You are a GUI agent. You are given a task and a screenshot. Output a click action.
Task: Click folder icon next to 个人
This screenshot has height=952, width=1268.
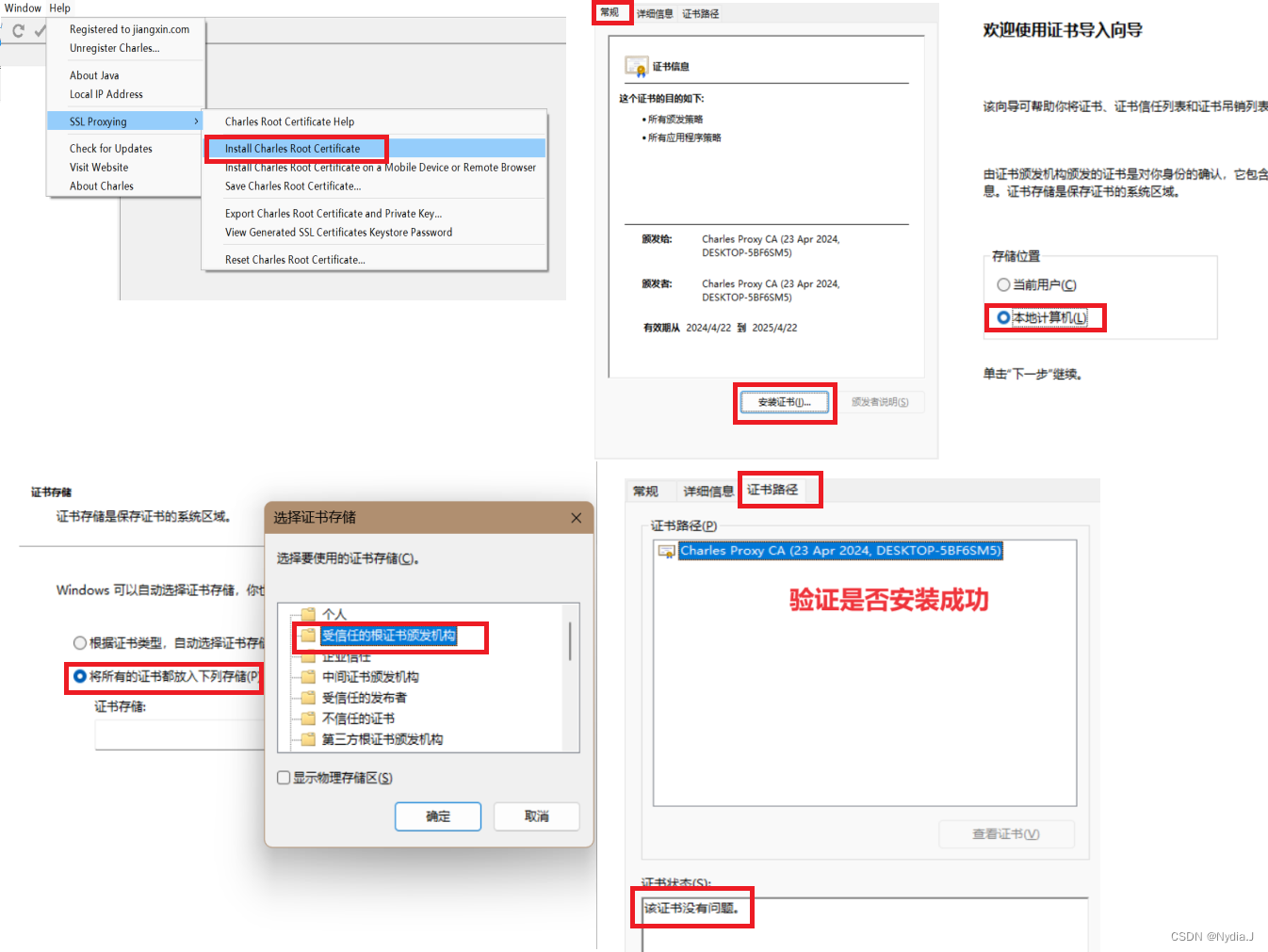tap(308, 614)
